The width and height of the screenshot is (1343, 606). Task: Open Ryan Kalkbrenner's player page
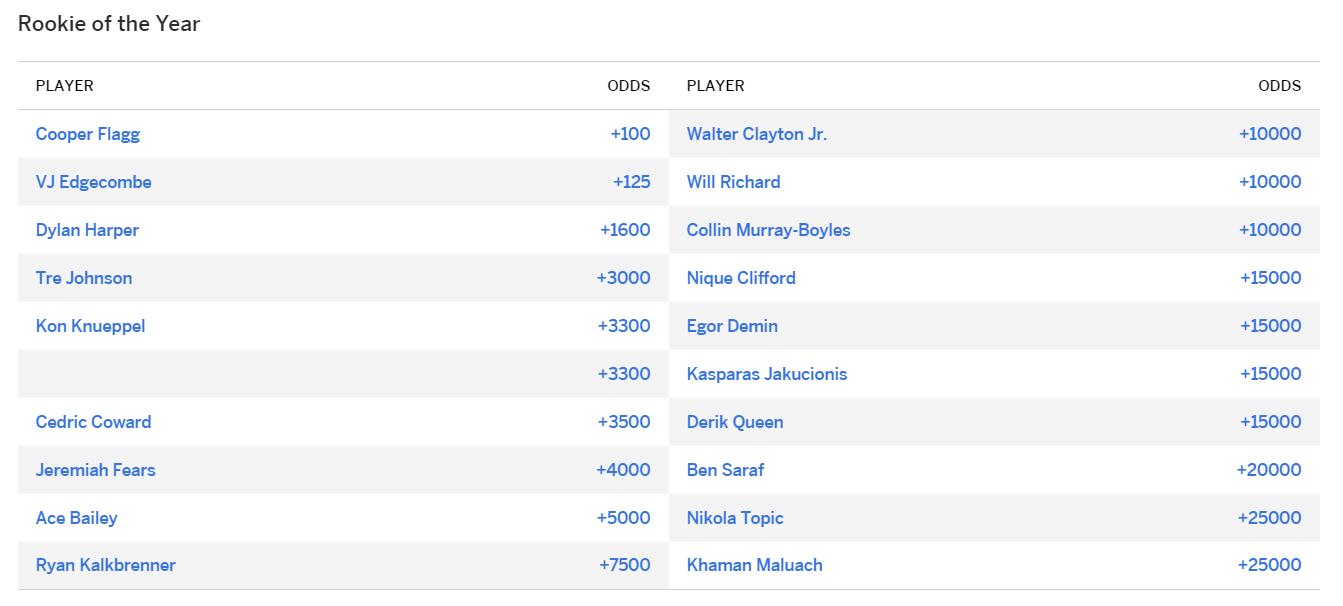tap(106, 565)
